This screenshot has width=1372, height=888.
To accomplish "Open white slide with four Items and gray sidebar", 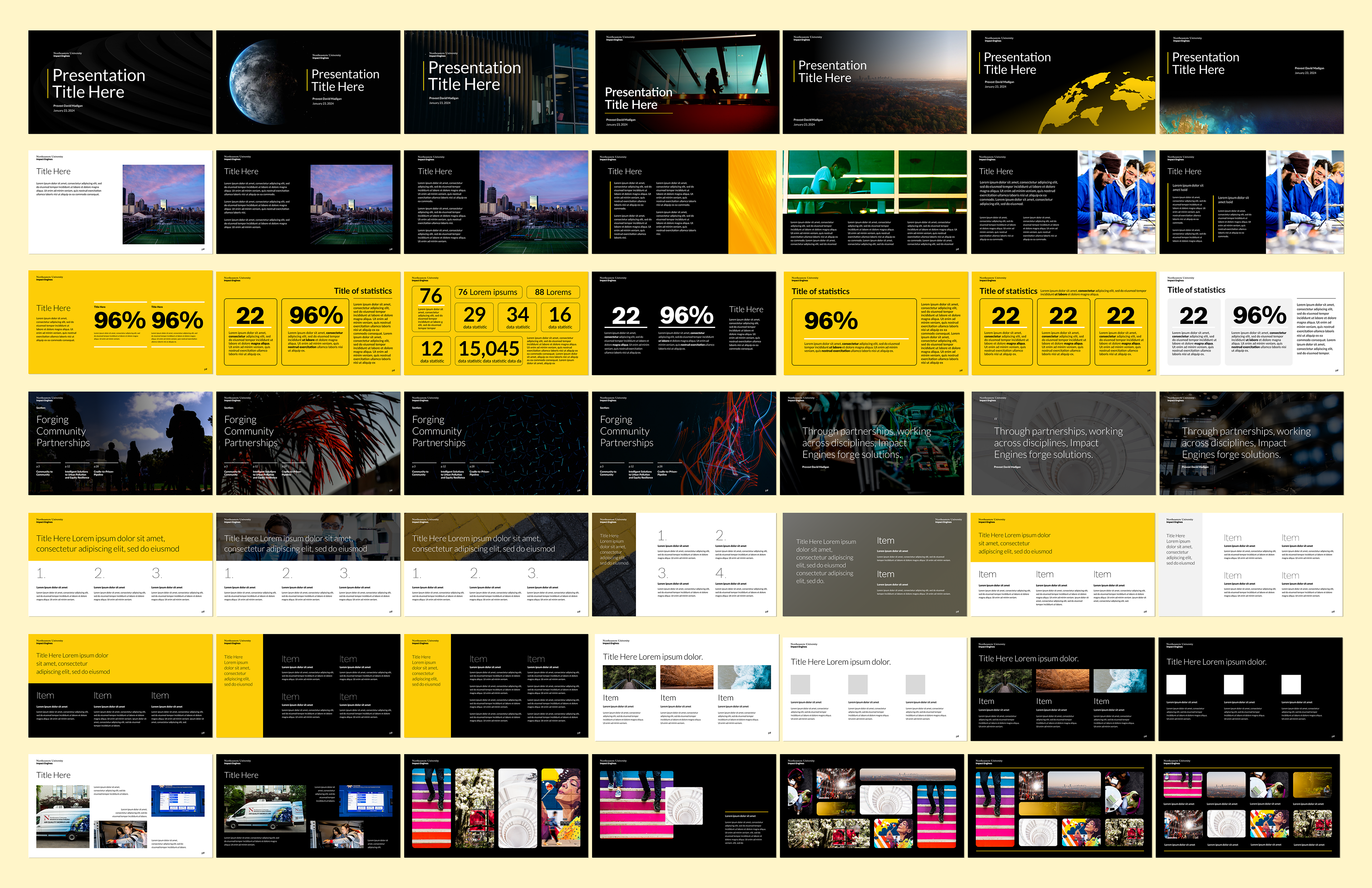I will [1251, 565].
